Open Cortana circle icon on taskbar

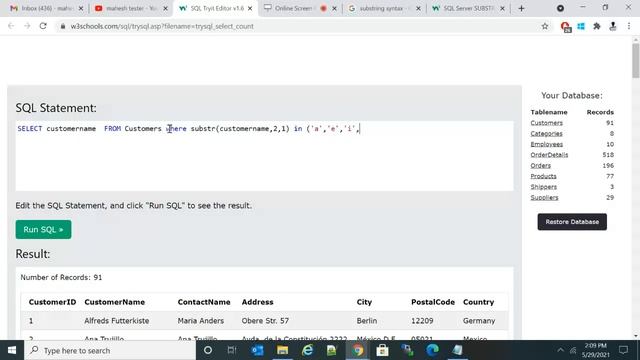(208, 350)
